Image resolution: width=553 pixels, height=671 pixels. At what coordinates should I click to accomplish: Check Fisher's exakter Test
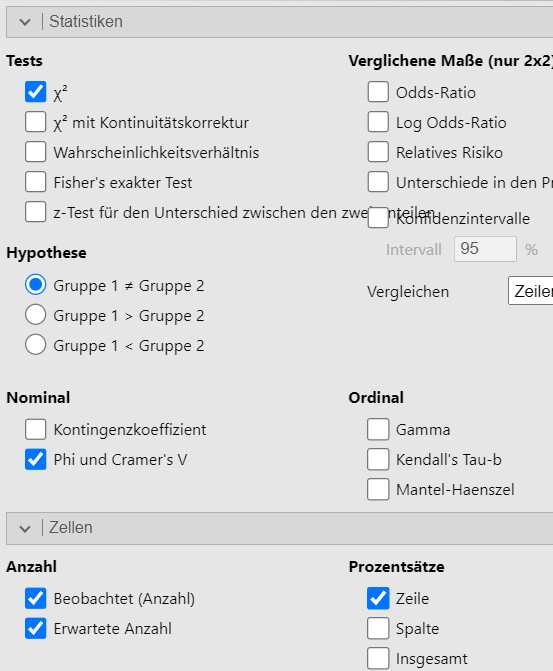tap(36, 182)
